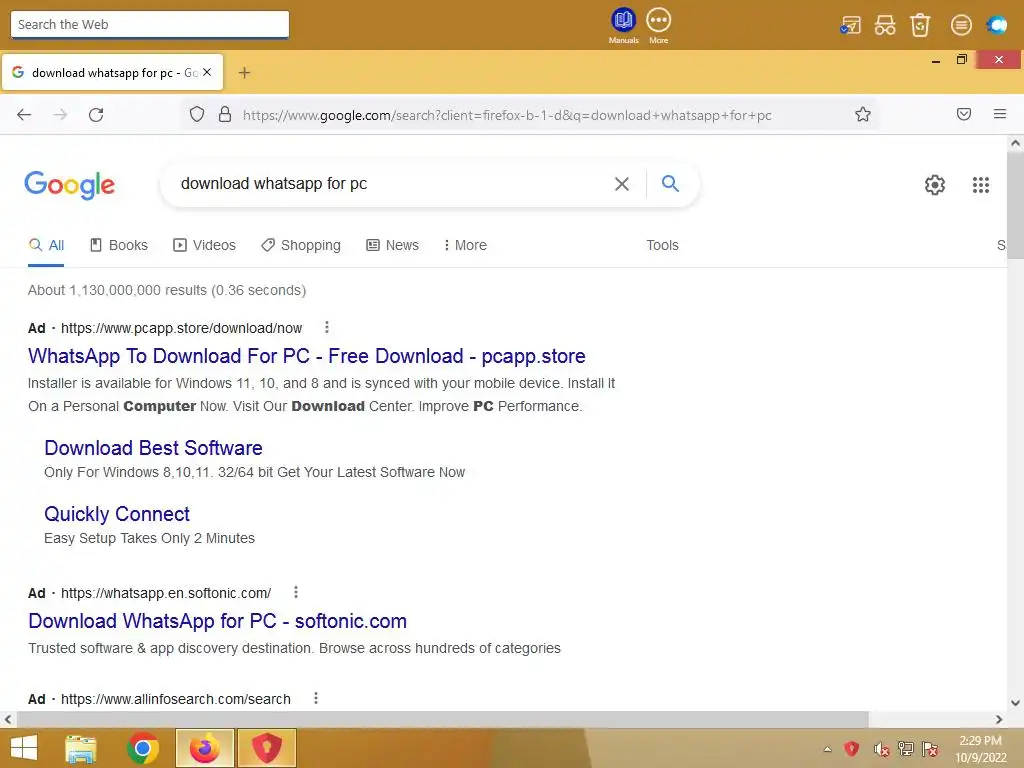
Task: Click the horizontal scrollbar thumb
Action: (x=442, y=720)
